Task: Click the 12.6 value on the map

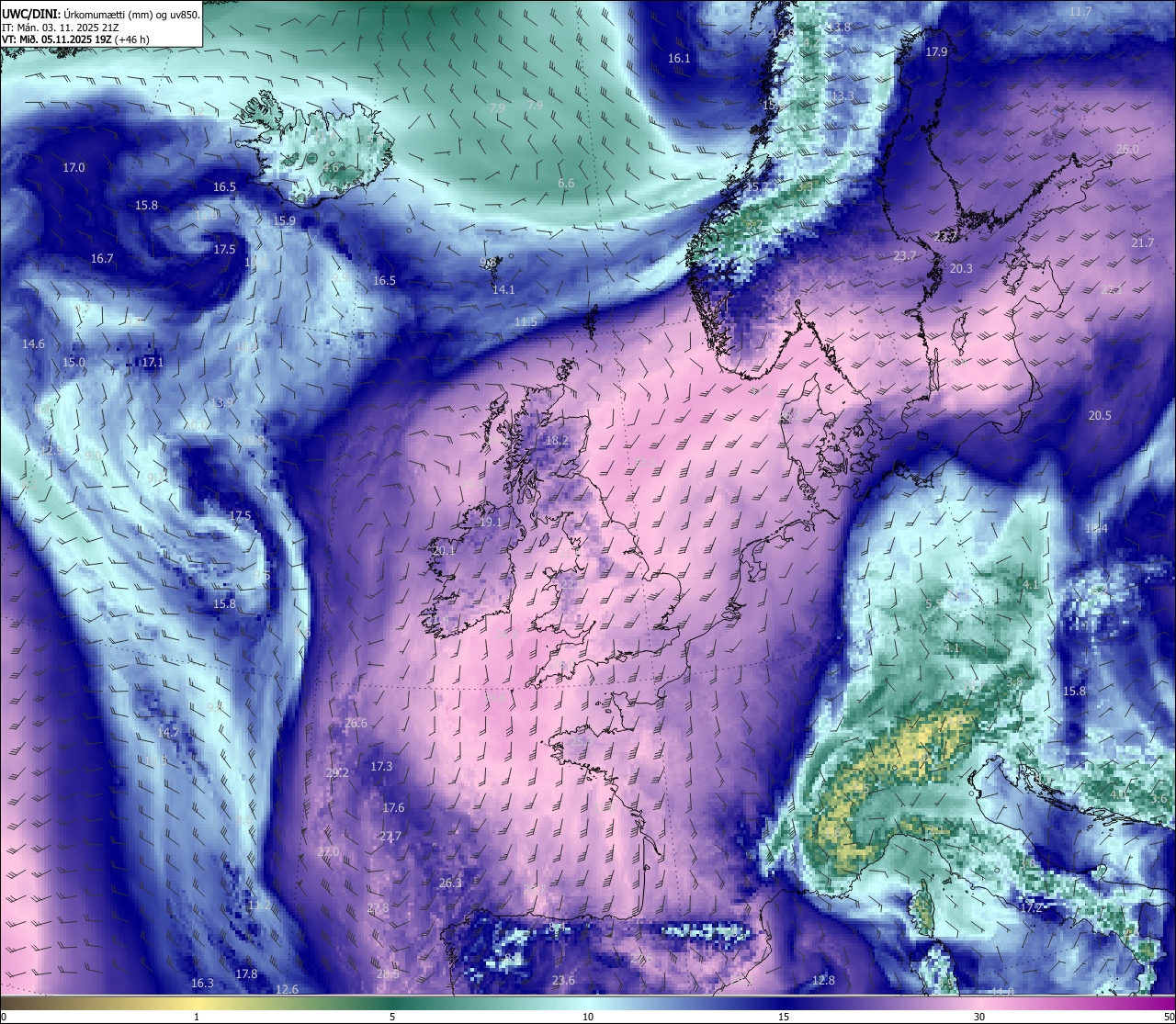Action: click(x=287, y=989)
